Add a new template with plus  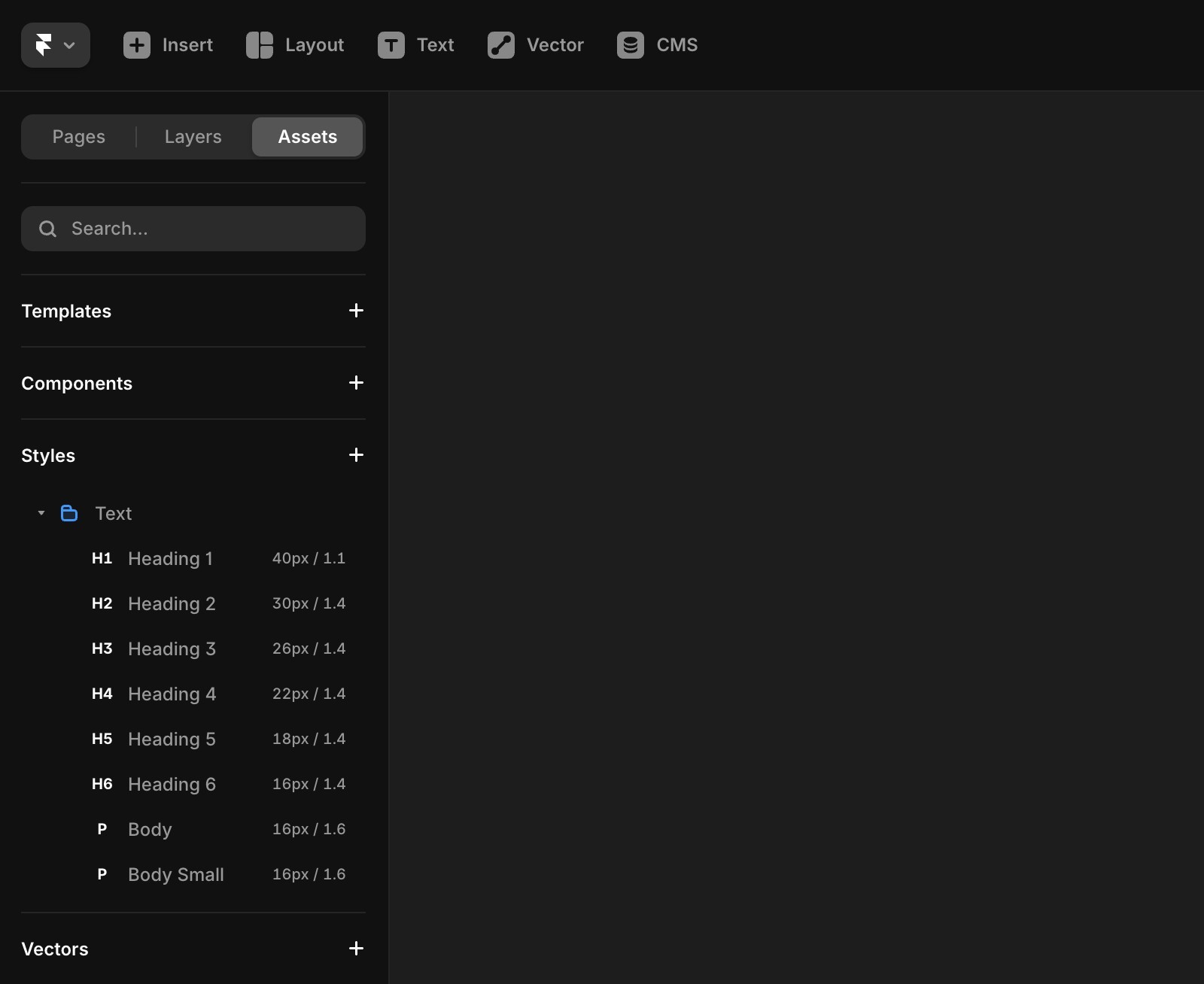(357, 311)
